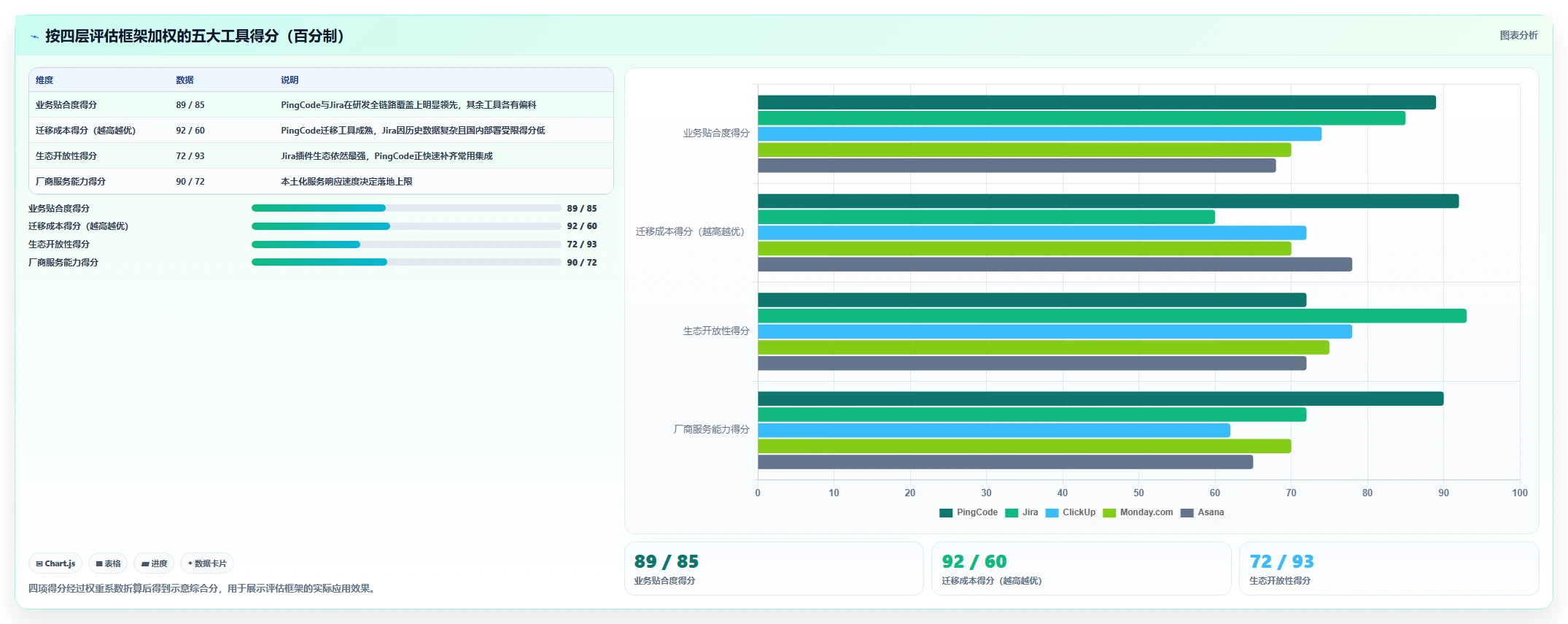
Task: Click the 业务贴合度得分 progress bar
Action: (406, 208)
